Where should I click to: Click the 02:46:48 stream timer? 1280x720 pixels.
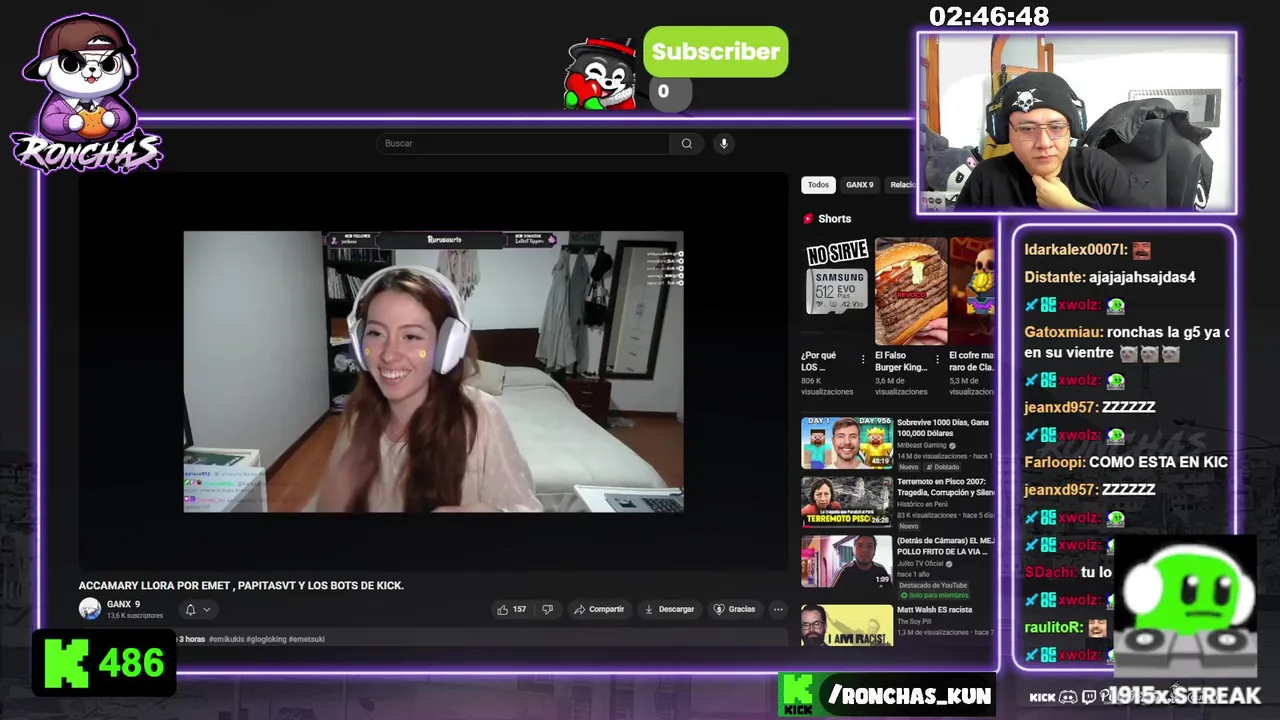coord(989,17)
